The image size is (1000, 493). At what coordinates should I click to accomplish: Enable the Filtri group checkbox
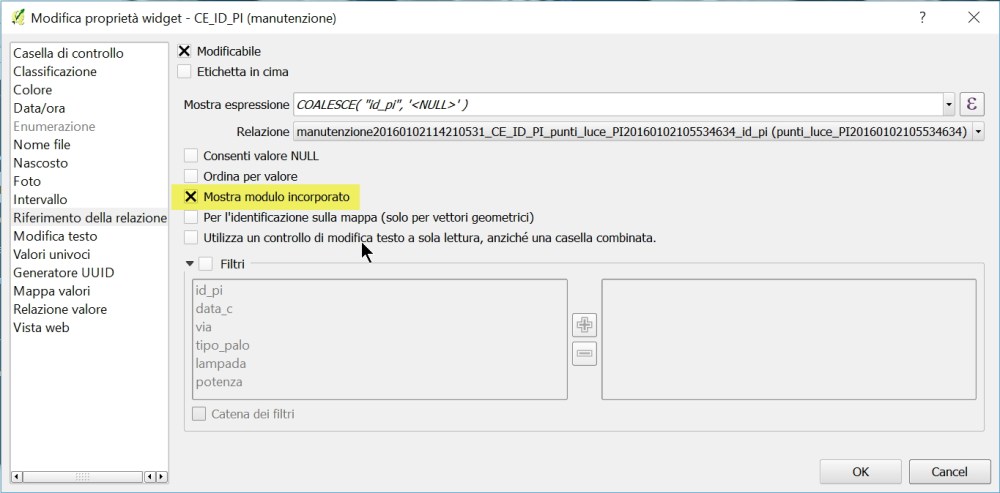pyautogui.click(x=206, y=263)
